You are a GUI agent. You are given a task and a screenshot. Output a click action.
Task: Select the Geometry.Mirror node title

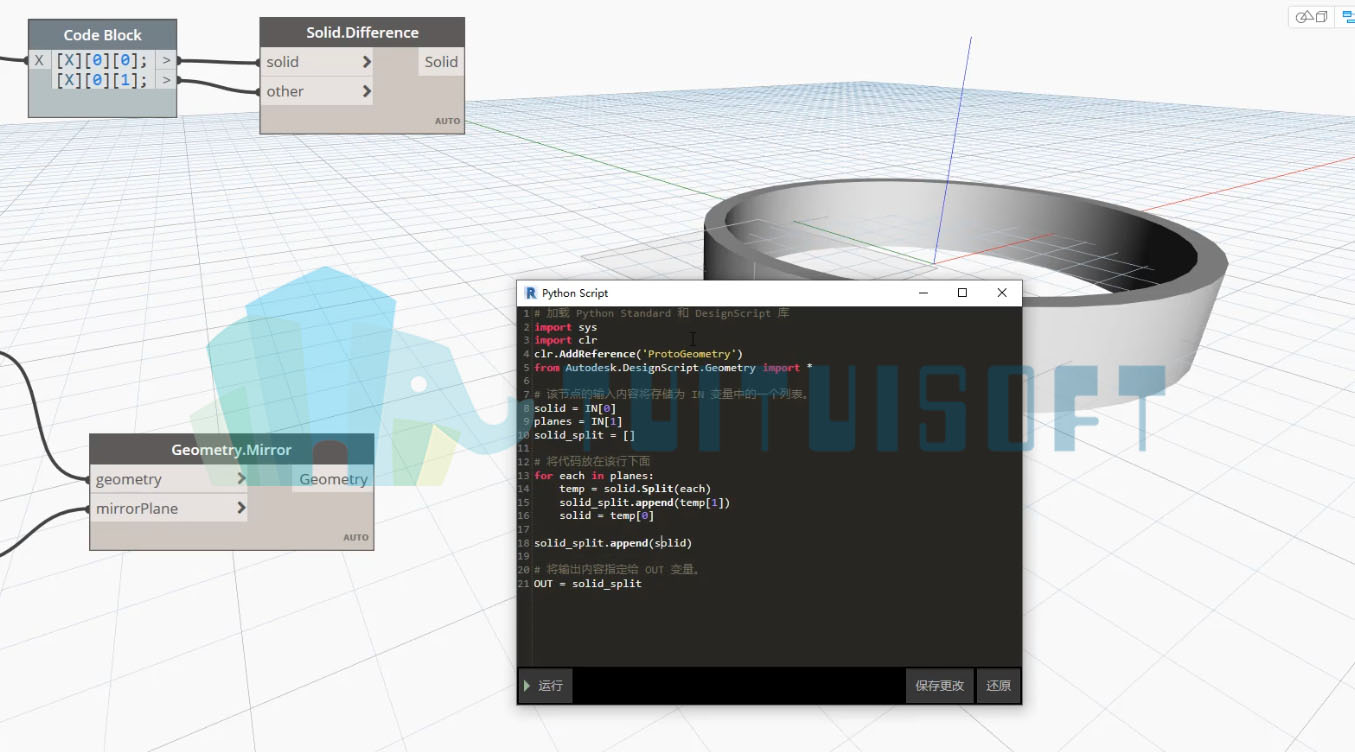pos(231,449)
